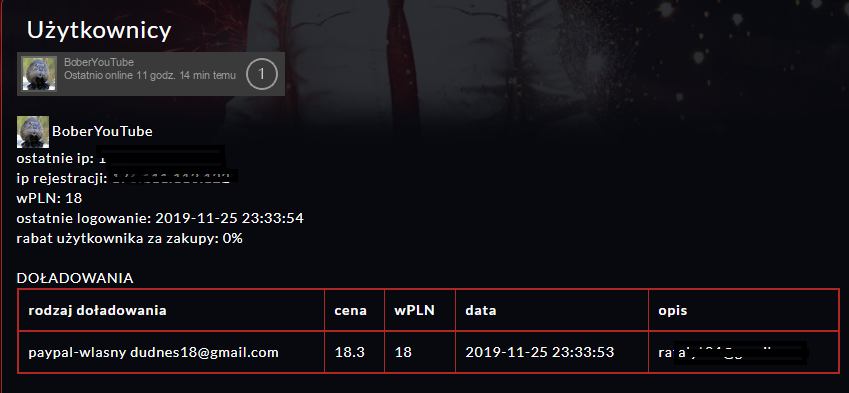The image size is (849, 393).
Task: Click the 'opis' column header
Action: [x=672, y=311]
